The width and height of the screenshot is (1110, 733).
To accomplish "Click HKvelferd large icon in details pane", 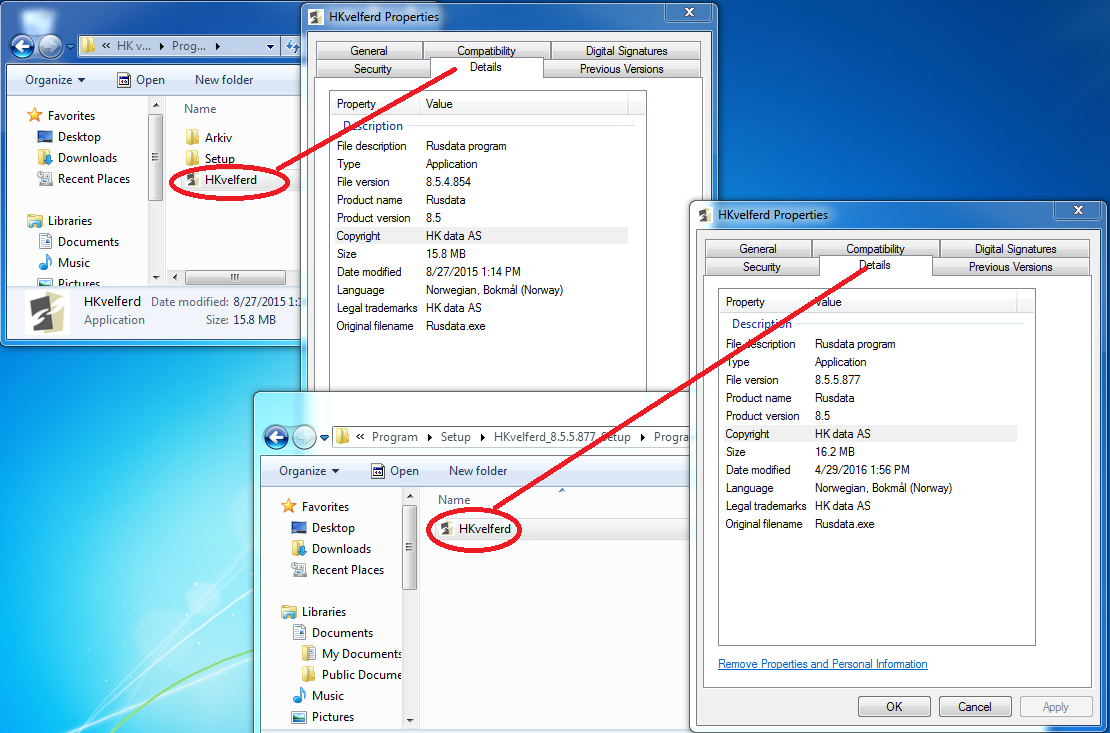I will tap(45, 312).
